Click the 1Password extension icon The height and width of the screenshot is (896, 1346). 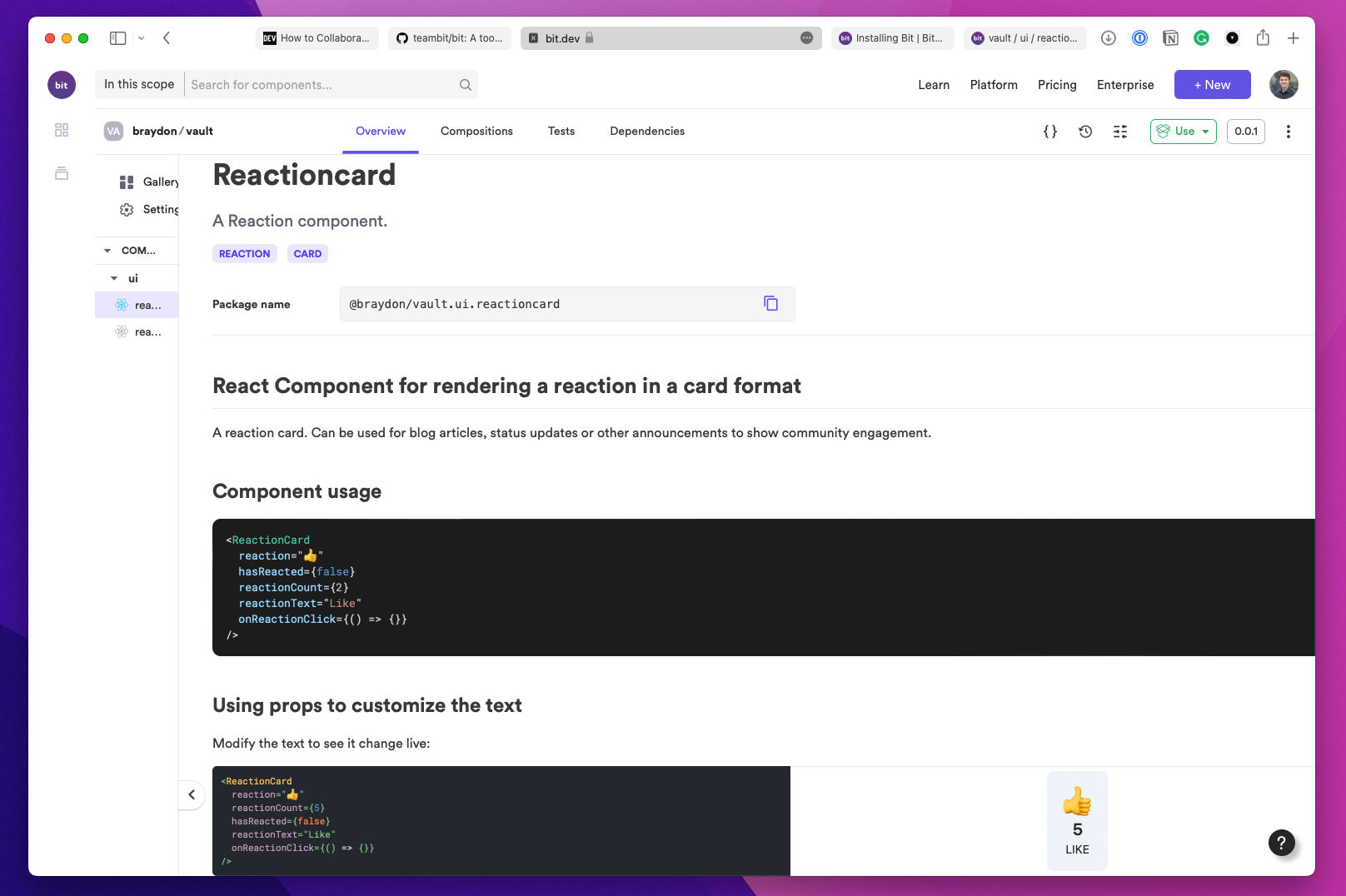(1140, 38)
